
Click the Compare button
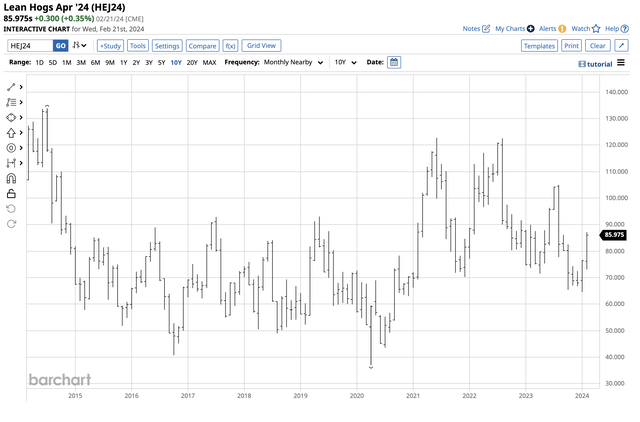(x=202, y=46)
